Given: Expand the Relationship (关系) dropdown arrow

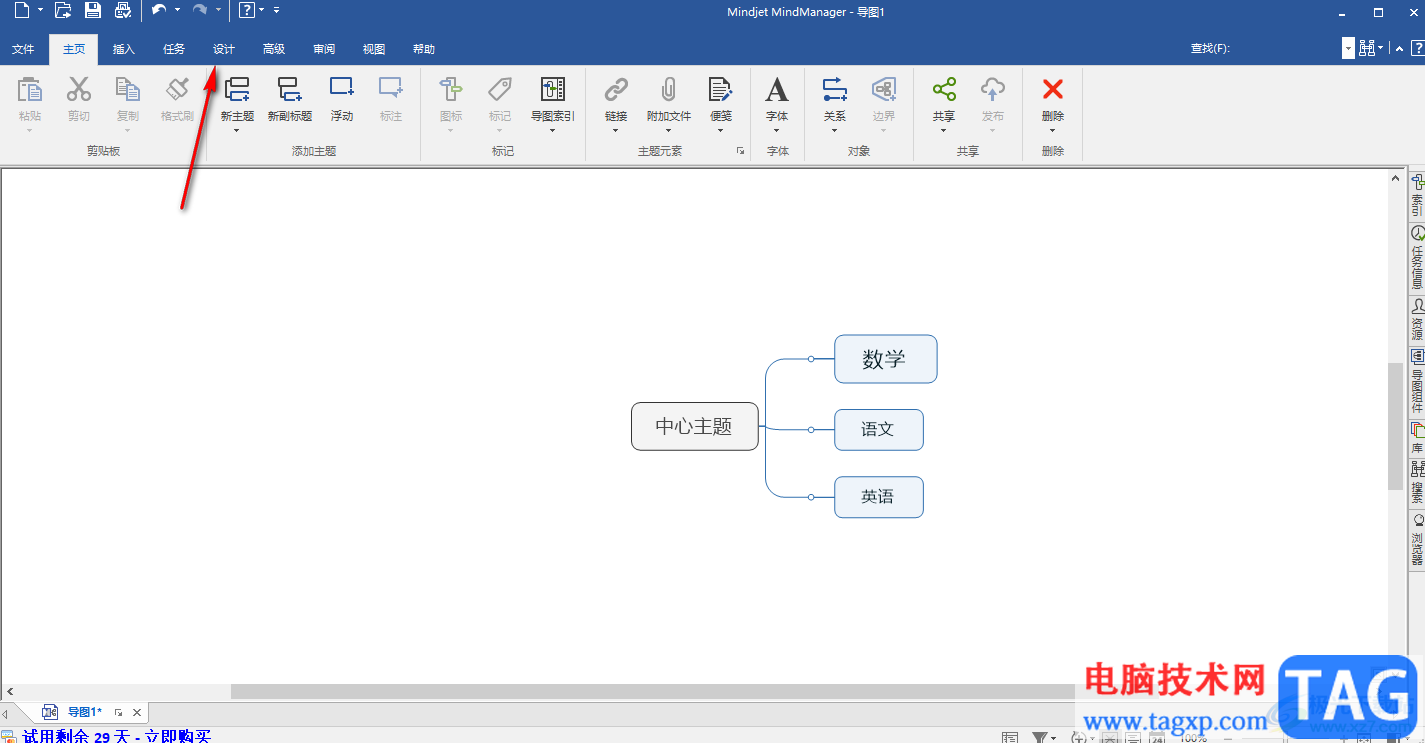Looking at the screenshot, I should [835, 130].
